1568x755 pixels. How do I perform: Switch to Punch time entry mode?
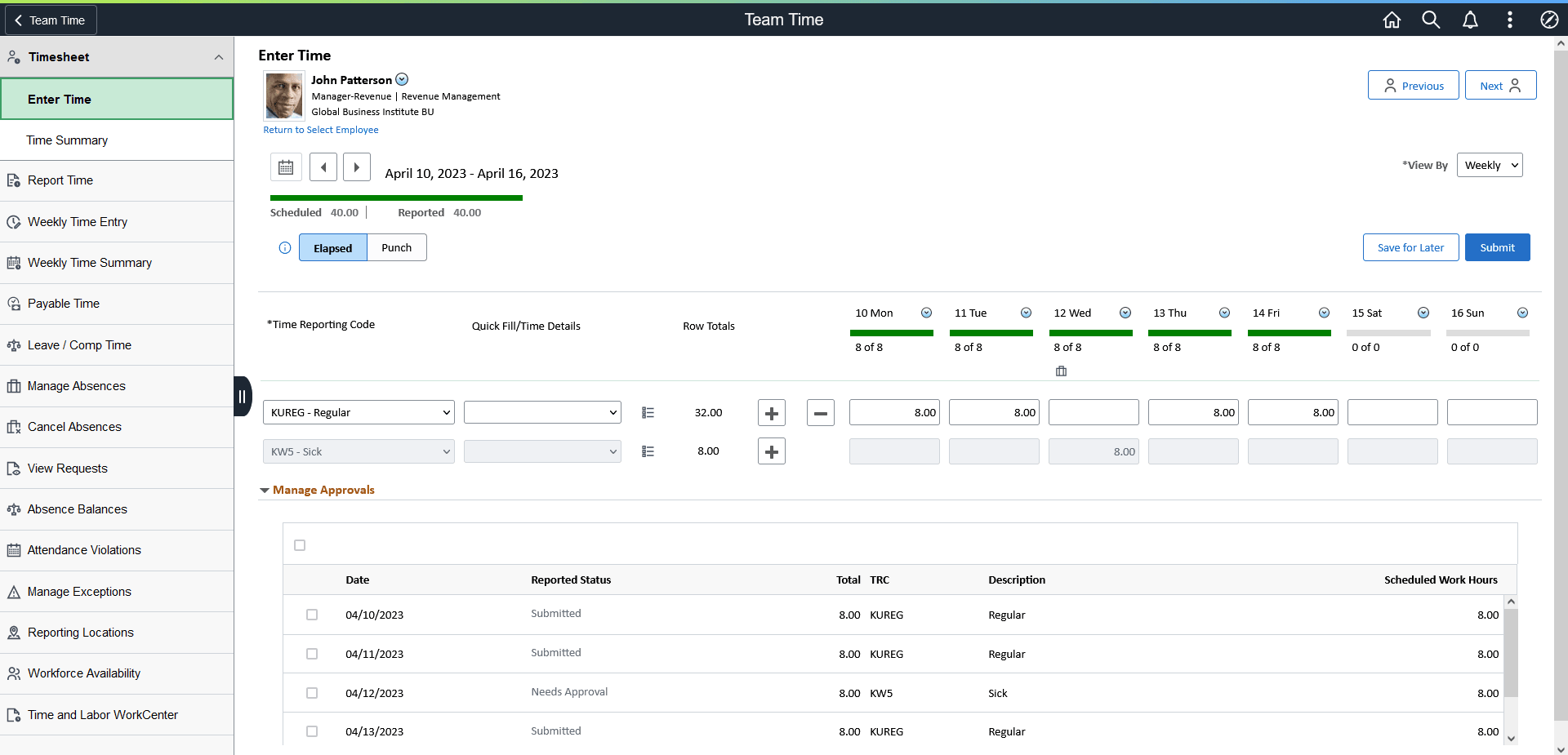click(396, 247)
